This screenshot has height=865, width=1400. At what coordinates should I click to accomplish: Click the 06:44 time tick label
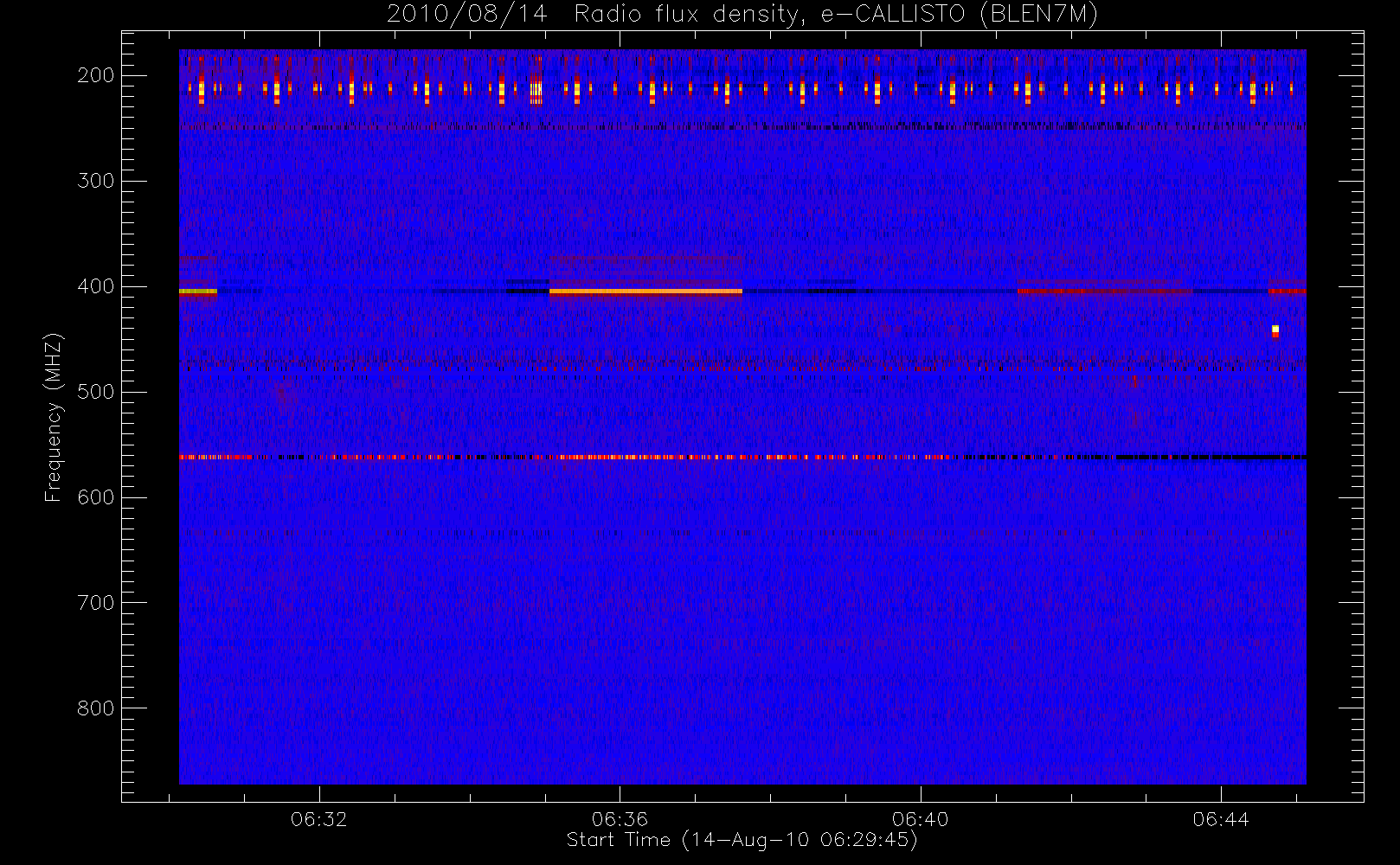(1221, 818)
